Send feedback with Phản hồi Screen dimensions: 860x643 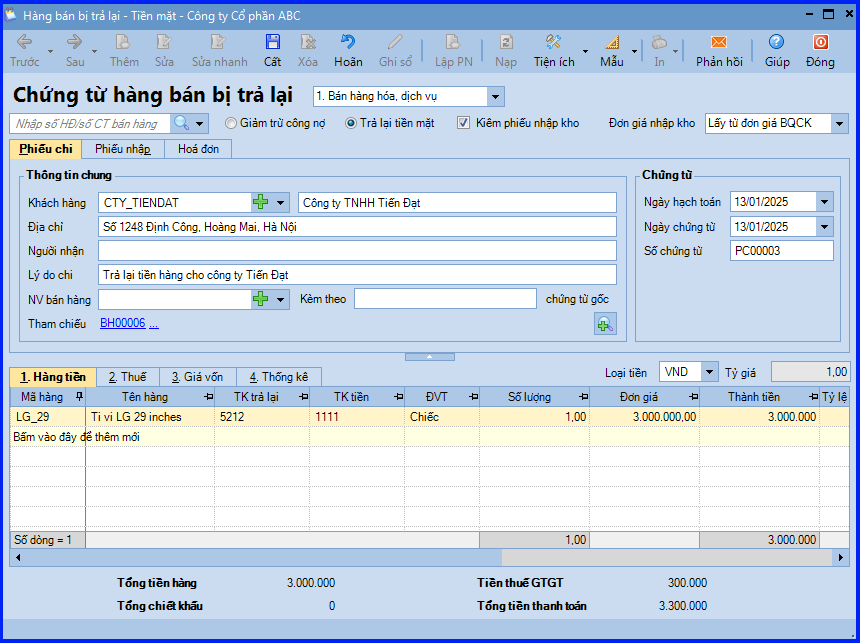(719, 50)
